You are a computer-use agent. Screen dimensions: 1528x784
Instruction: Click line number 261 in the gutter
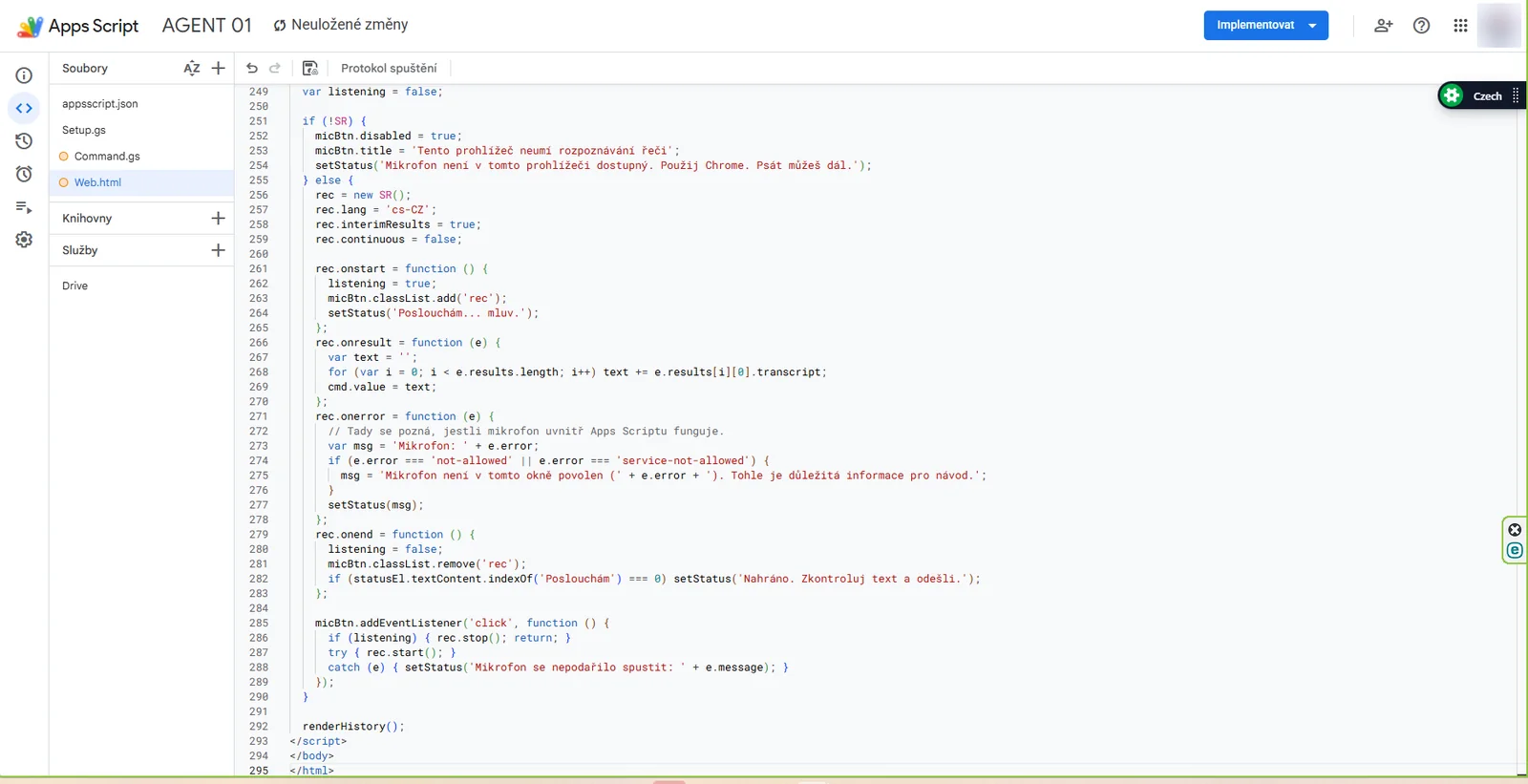[259, 269]
